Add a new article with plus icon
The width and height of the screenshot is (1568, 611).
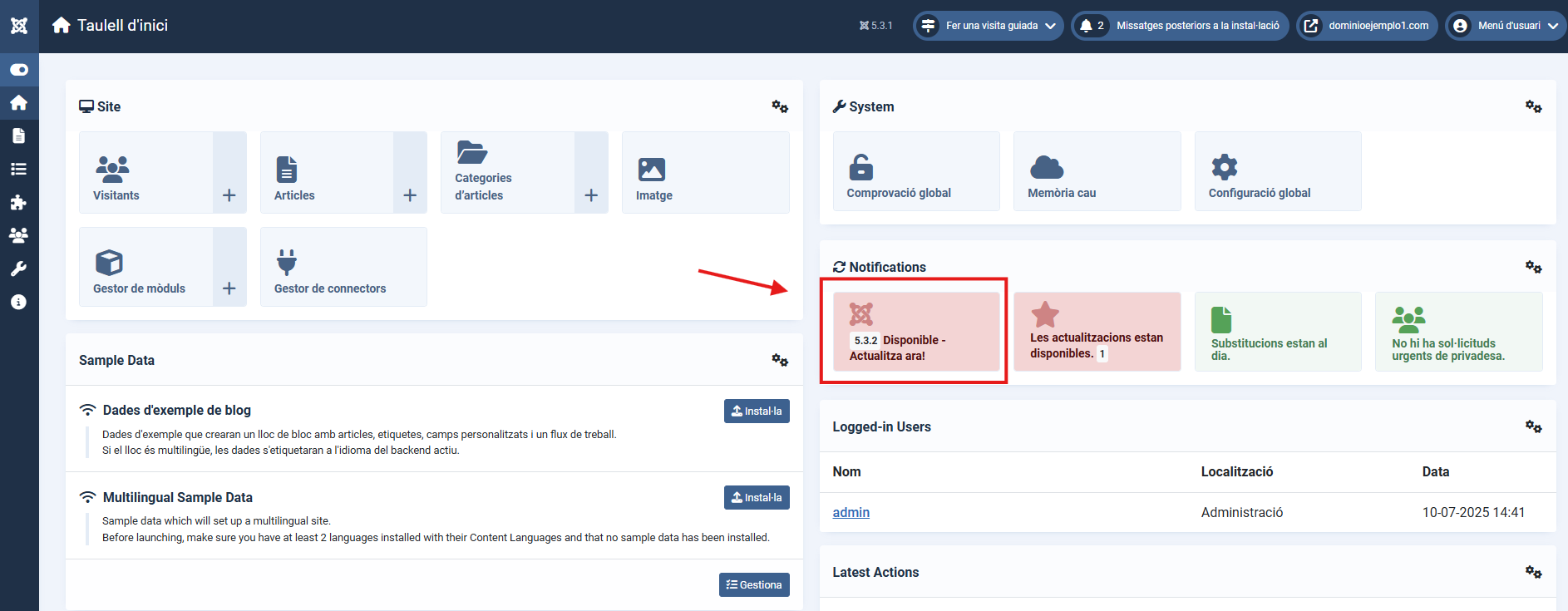click(x=410, y=195)
